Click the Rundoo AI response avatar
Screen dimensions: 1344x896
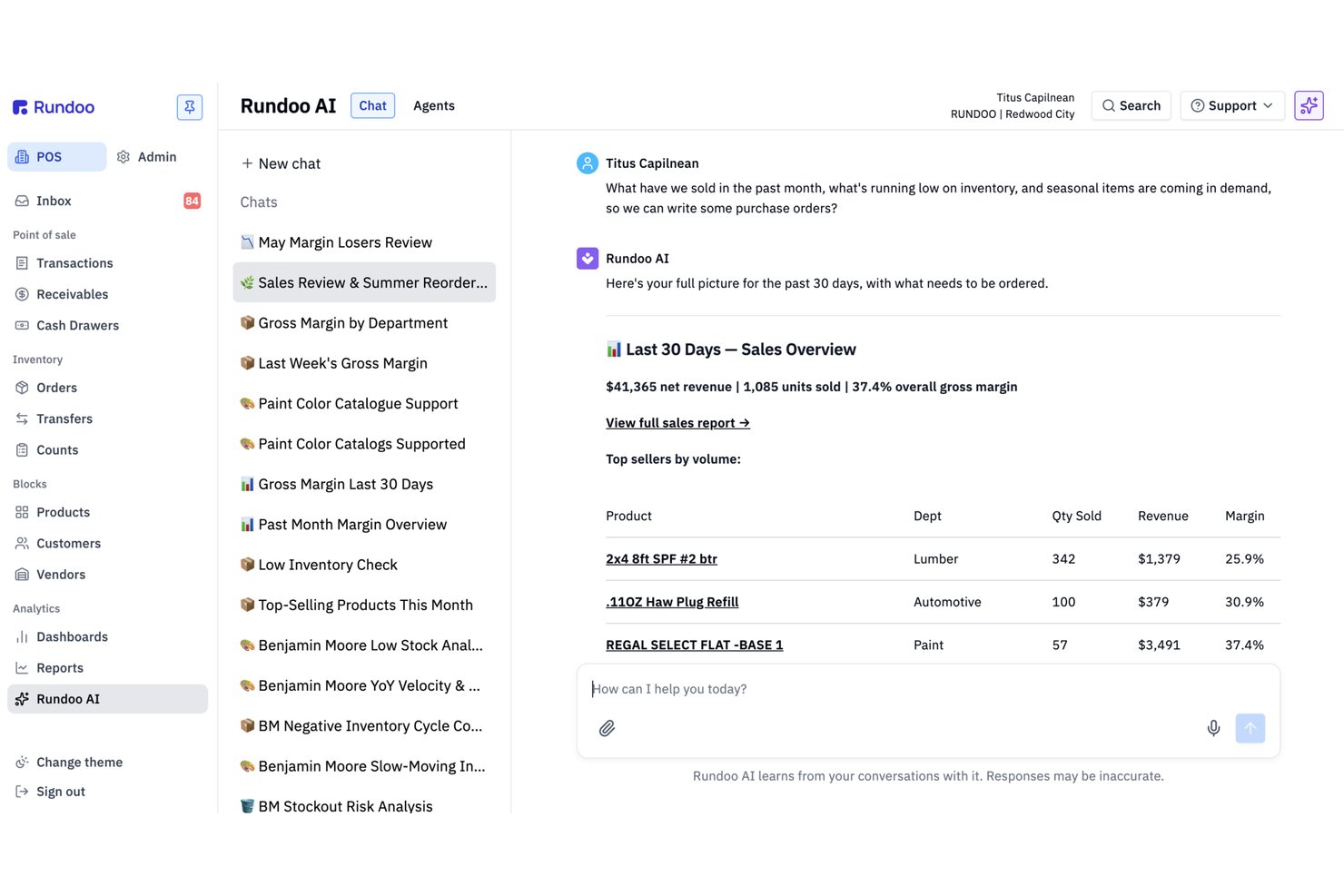pos(588,259)
